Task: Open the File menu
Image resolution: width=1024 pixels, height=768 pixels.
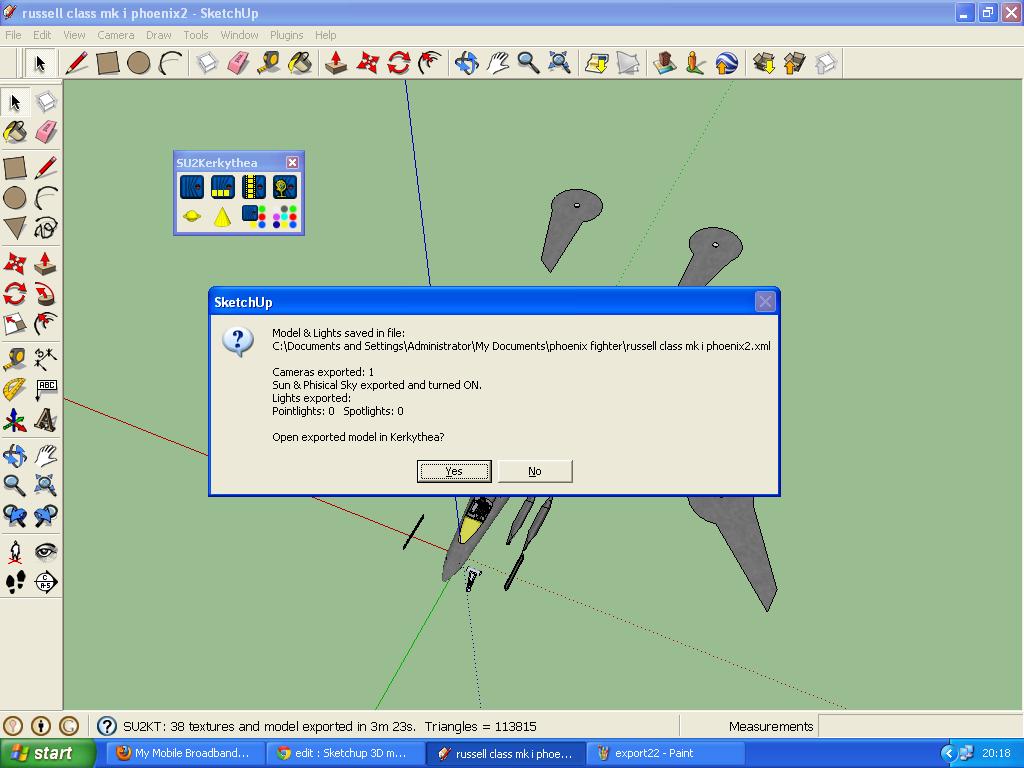Action: [13, 35]
